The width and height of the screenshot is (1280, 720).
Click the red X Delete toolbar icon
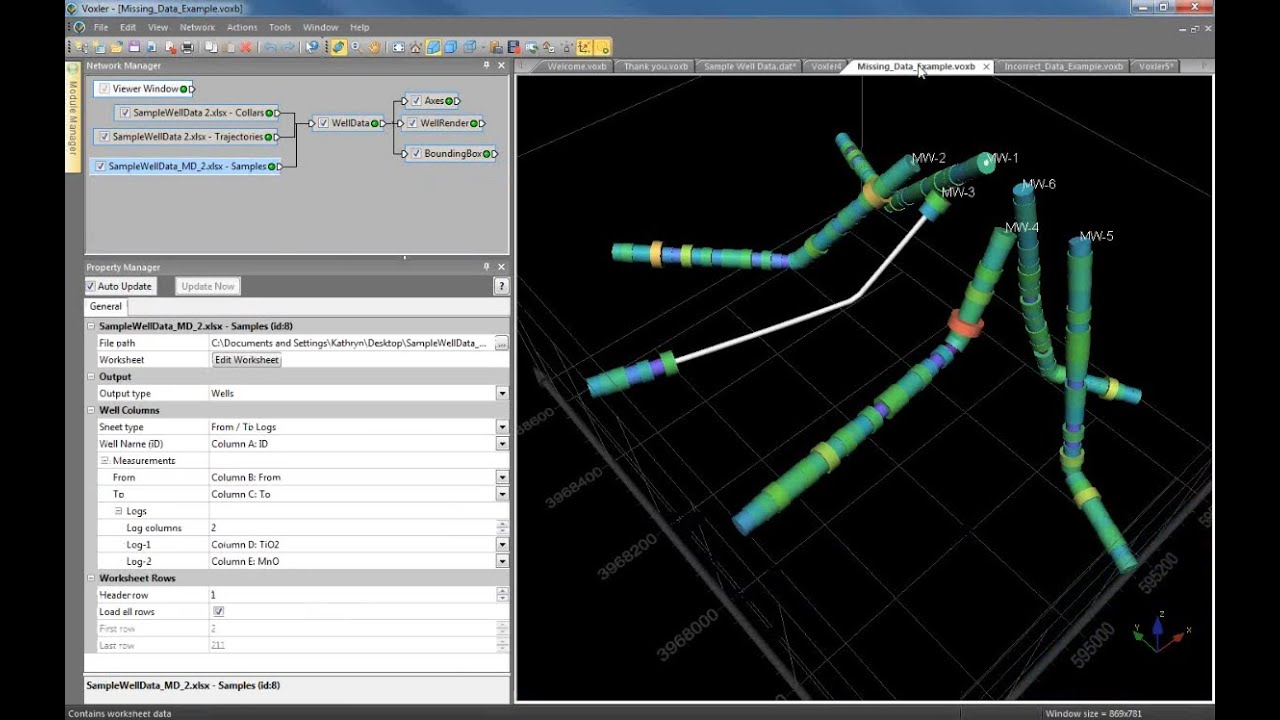pos(245,47)
